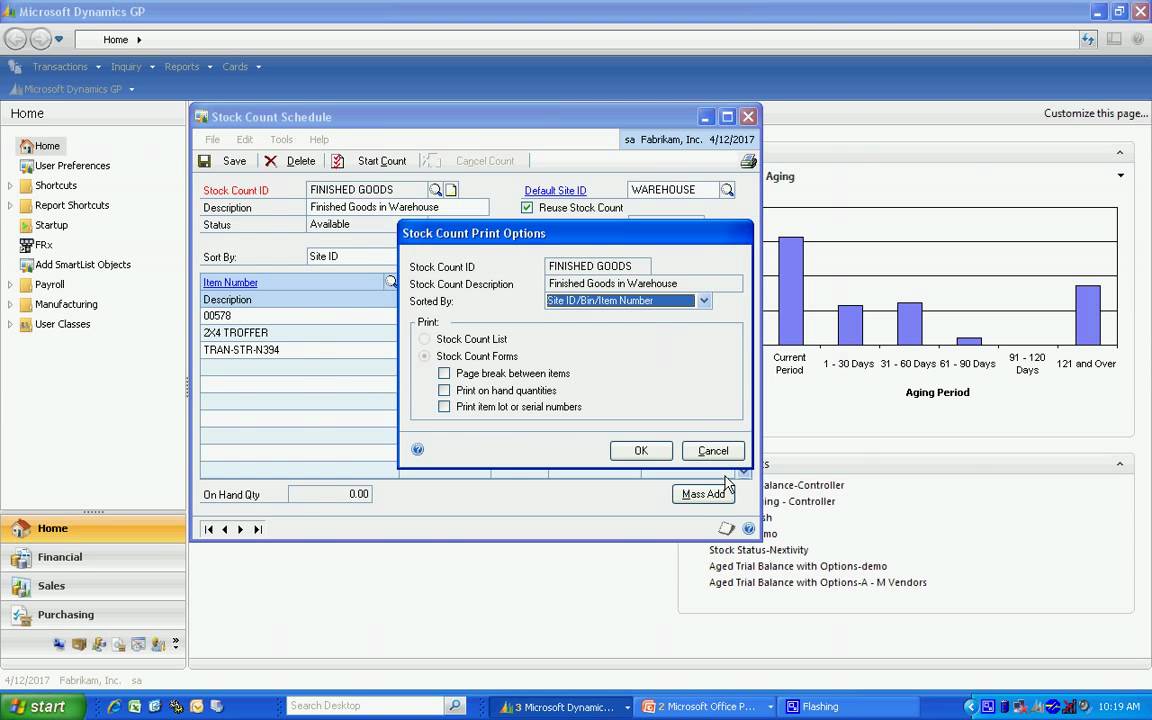The width and height of the screenshot is (1152, 720).
Task: Open the Help menu in Stock Count Schedule
Action: pyautogui.click(x=319, y=140)
